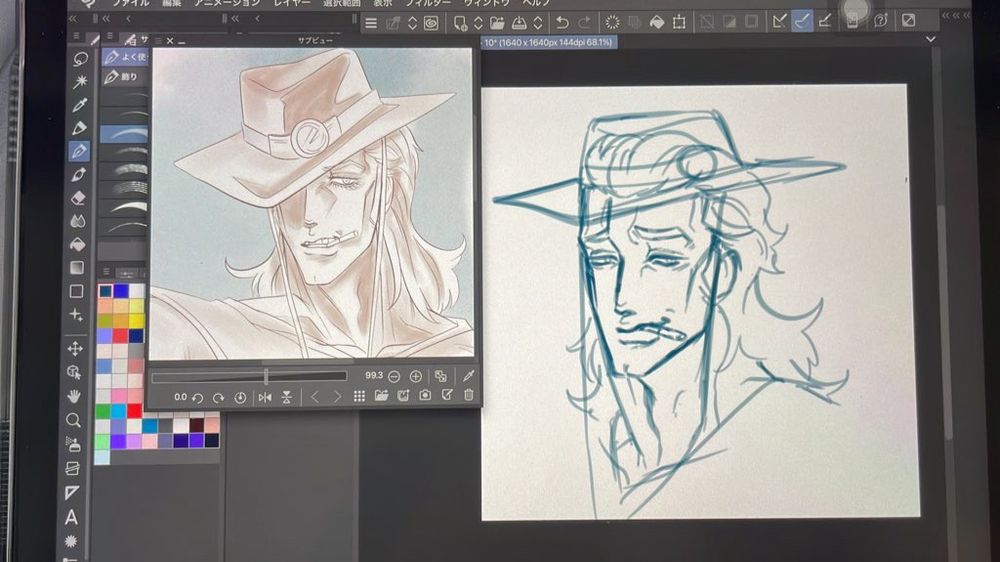Select the Eyedropper tool in the left toolbar
This screenshot has width=1000, height=562.
coord(78,105)
